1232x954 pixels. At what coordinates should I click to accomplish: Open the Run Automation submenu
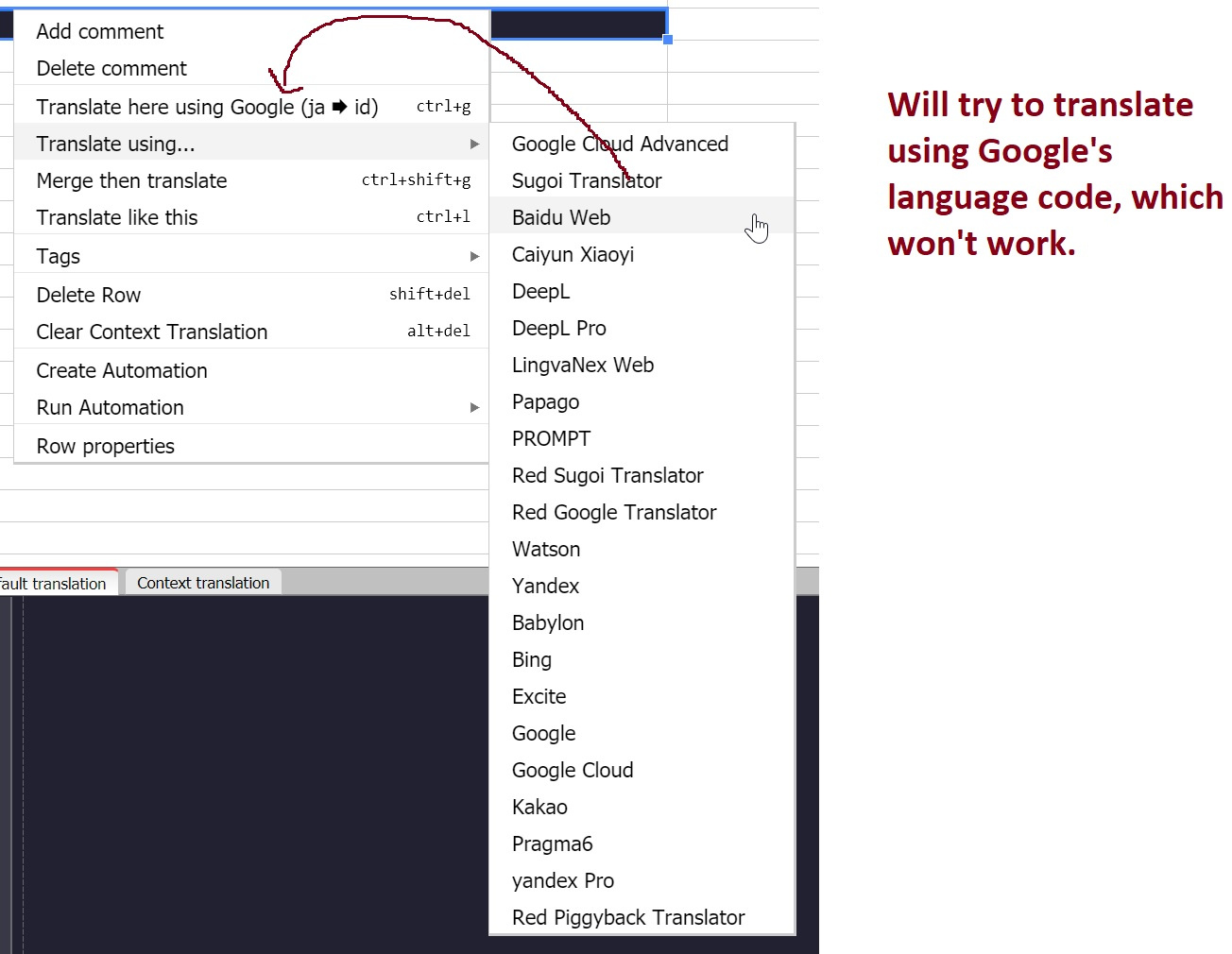(251, 407)
